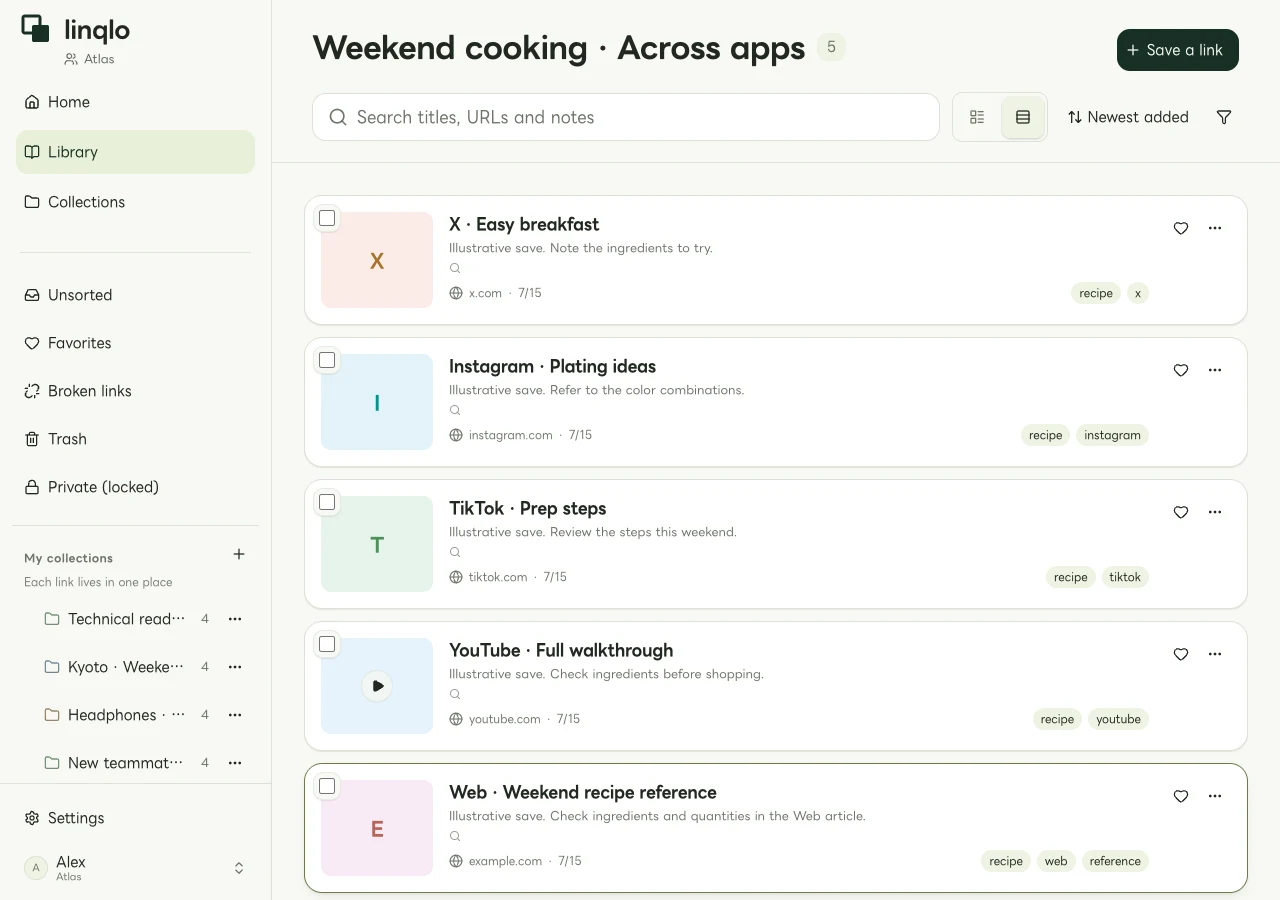Focus the Search titles, URLs and notes field

[x=626, y=117]
